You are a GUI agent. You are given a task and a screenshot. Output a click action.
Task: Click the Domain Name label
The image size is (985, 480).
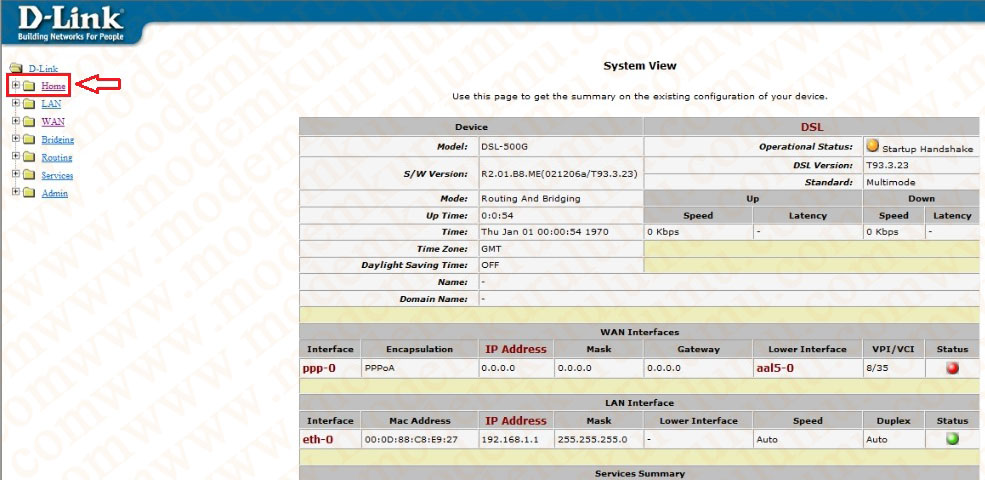point(433,299)
